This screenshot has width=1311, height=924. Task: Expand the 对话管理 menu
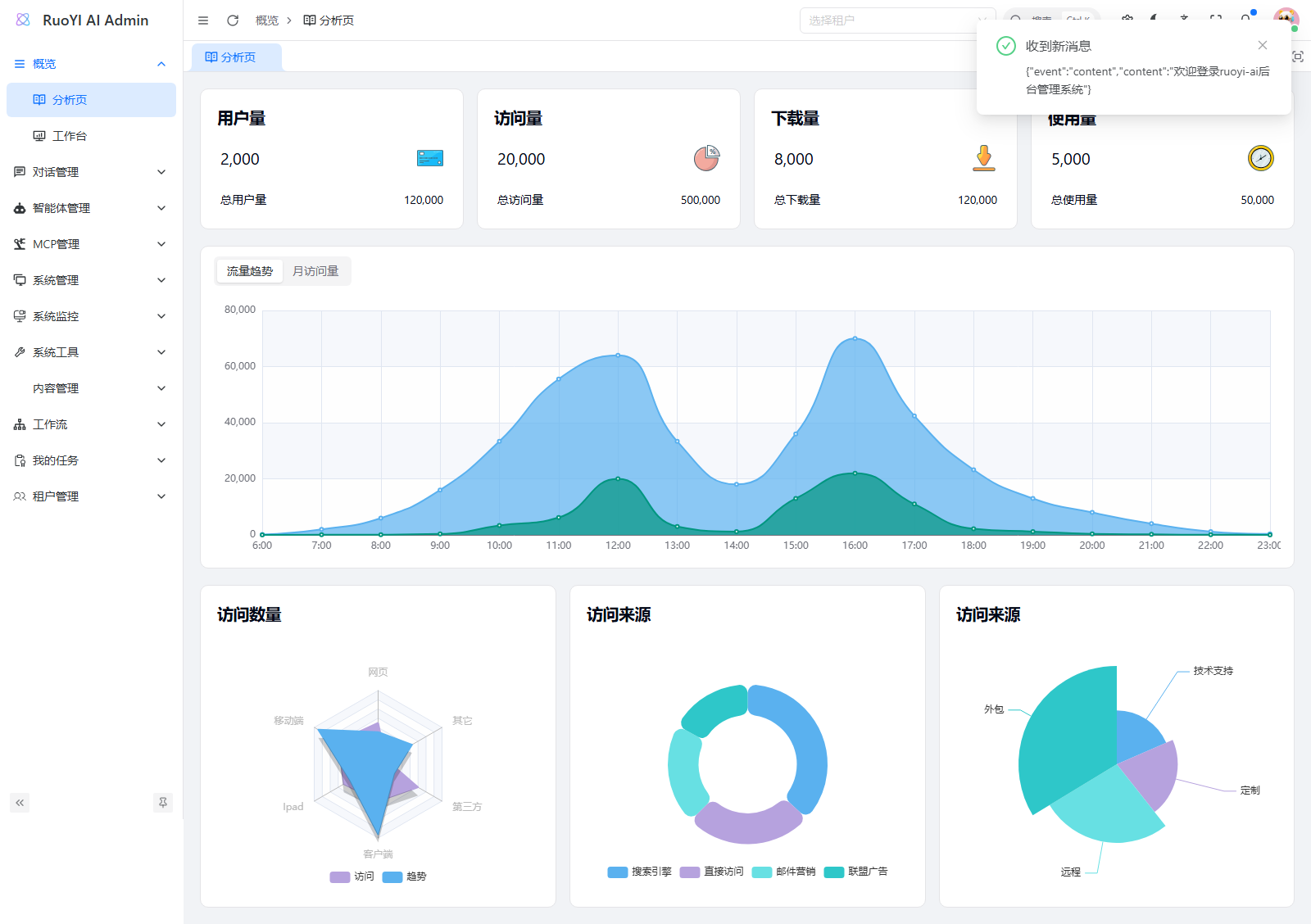pos(91,172)
